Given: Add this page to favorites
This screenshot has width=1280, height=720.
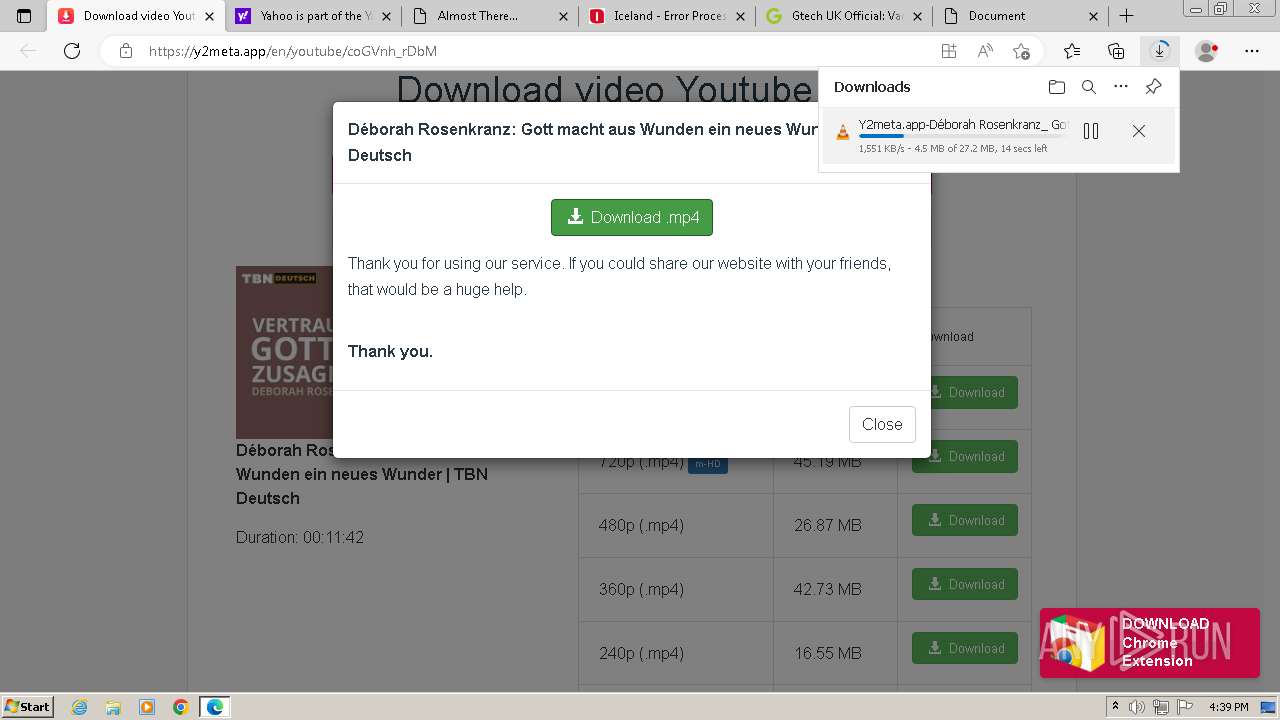Looking at the screenshot, I should tap(1021, 51).
